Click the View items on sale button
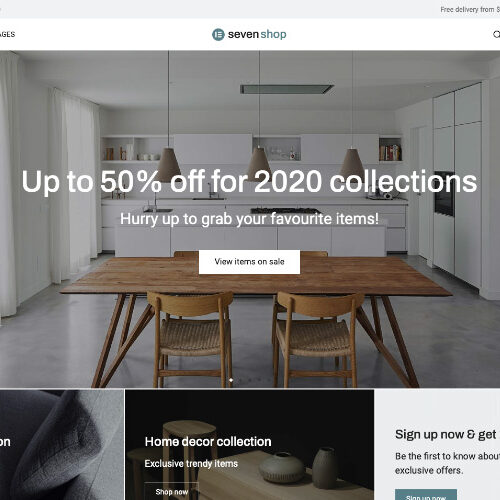The height and width of the screenshot is (500, 500). 249,262
